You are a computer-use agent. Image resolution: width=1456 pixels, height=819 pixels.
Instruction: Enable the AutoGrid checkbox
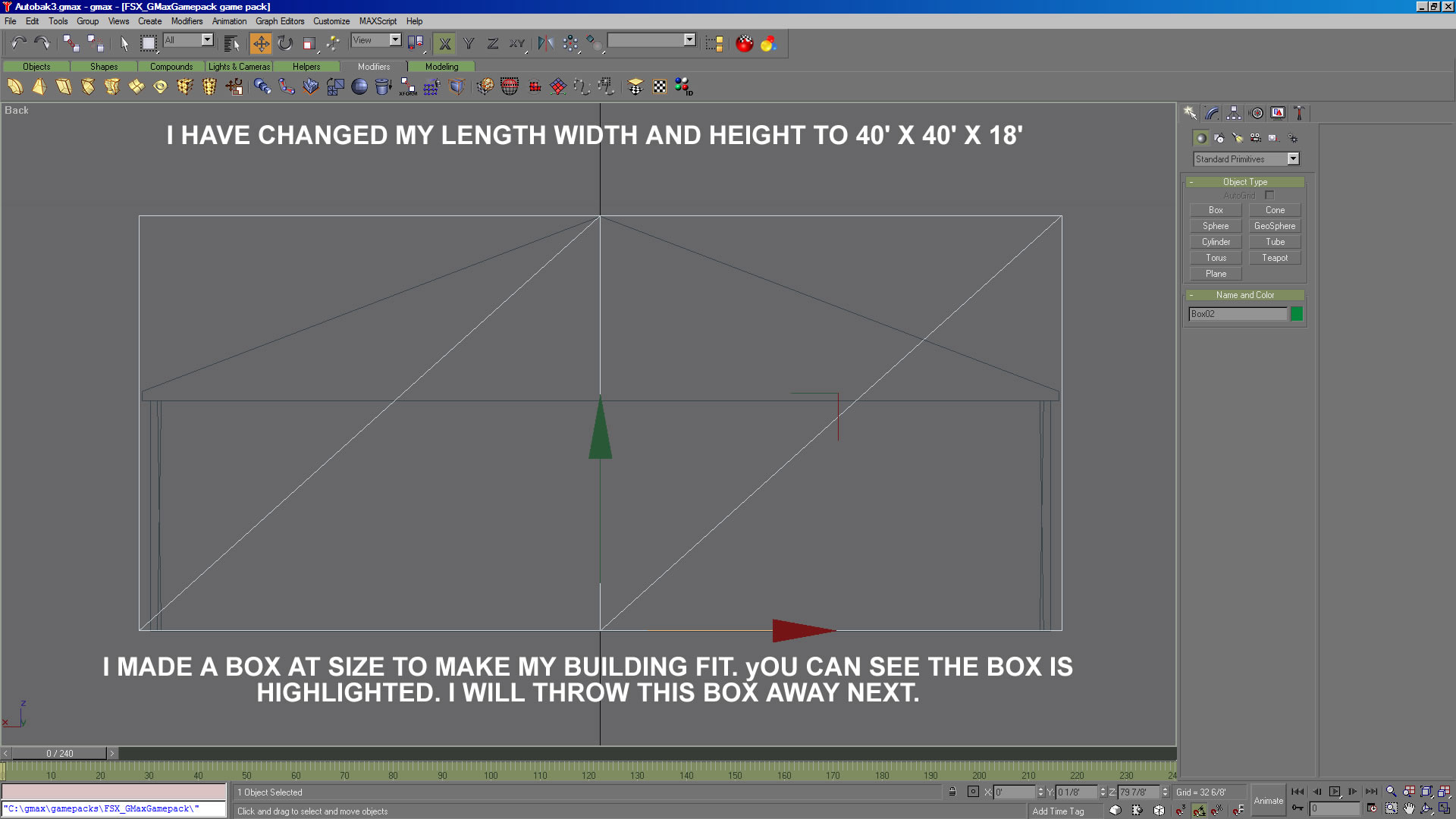coord(1269,196)
